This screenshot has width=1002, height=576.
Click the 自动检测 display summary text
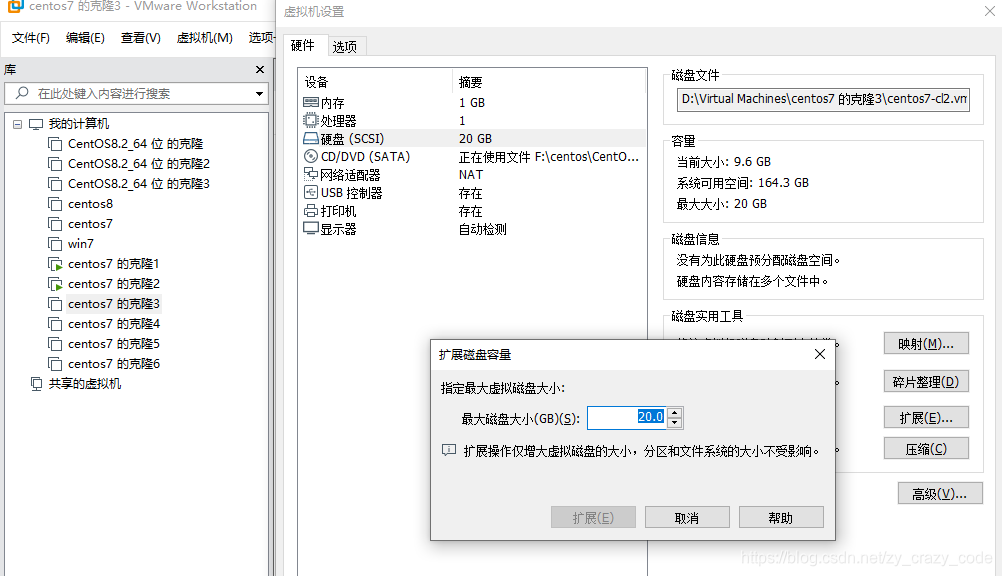pyautogui.click(x=482, y=229)
